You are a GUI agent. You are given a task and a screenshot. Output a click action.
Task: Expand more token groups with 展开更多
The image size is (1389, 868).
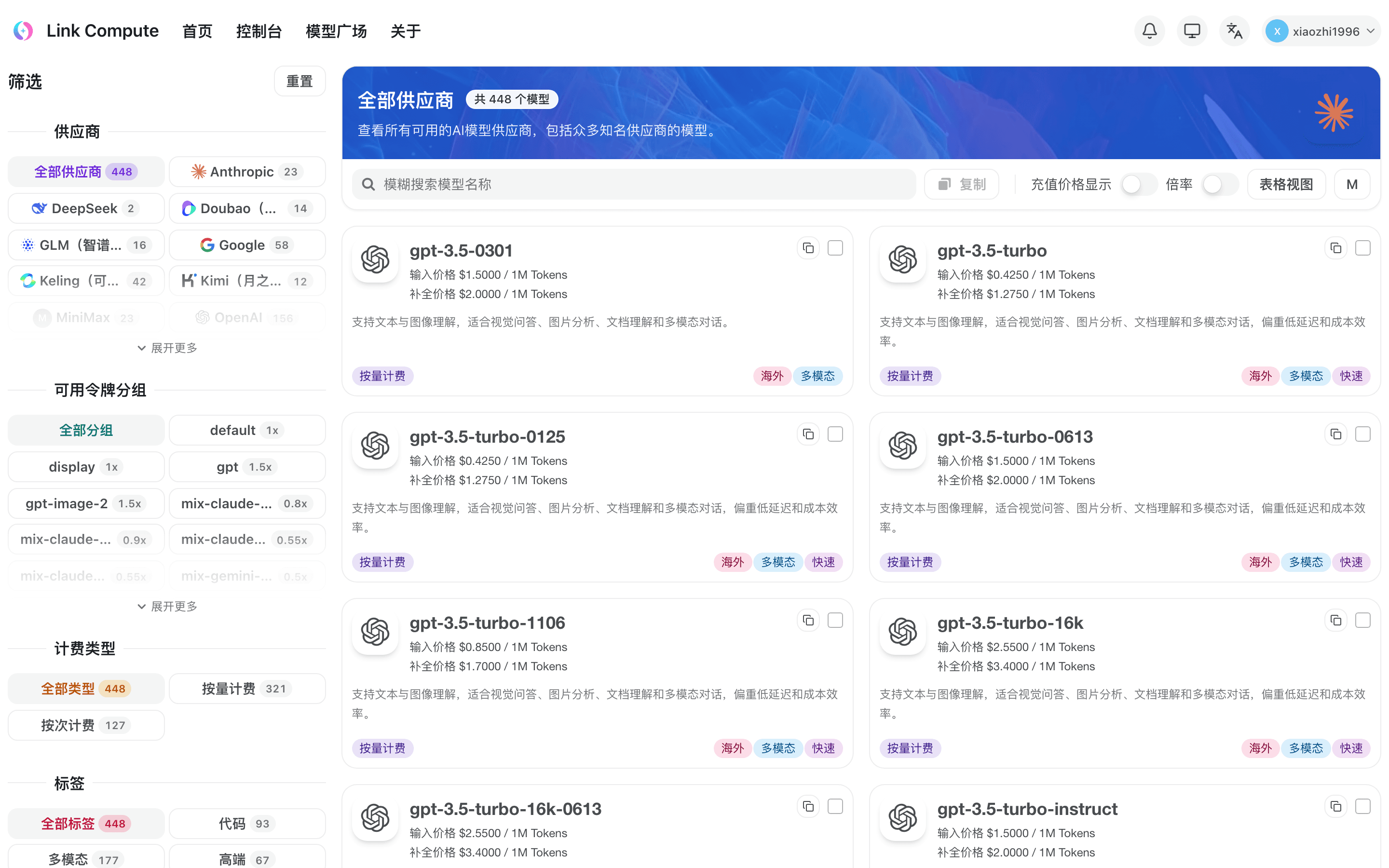coord(167,606)
